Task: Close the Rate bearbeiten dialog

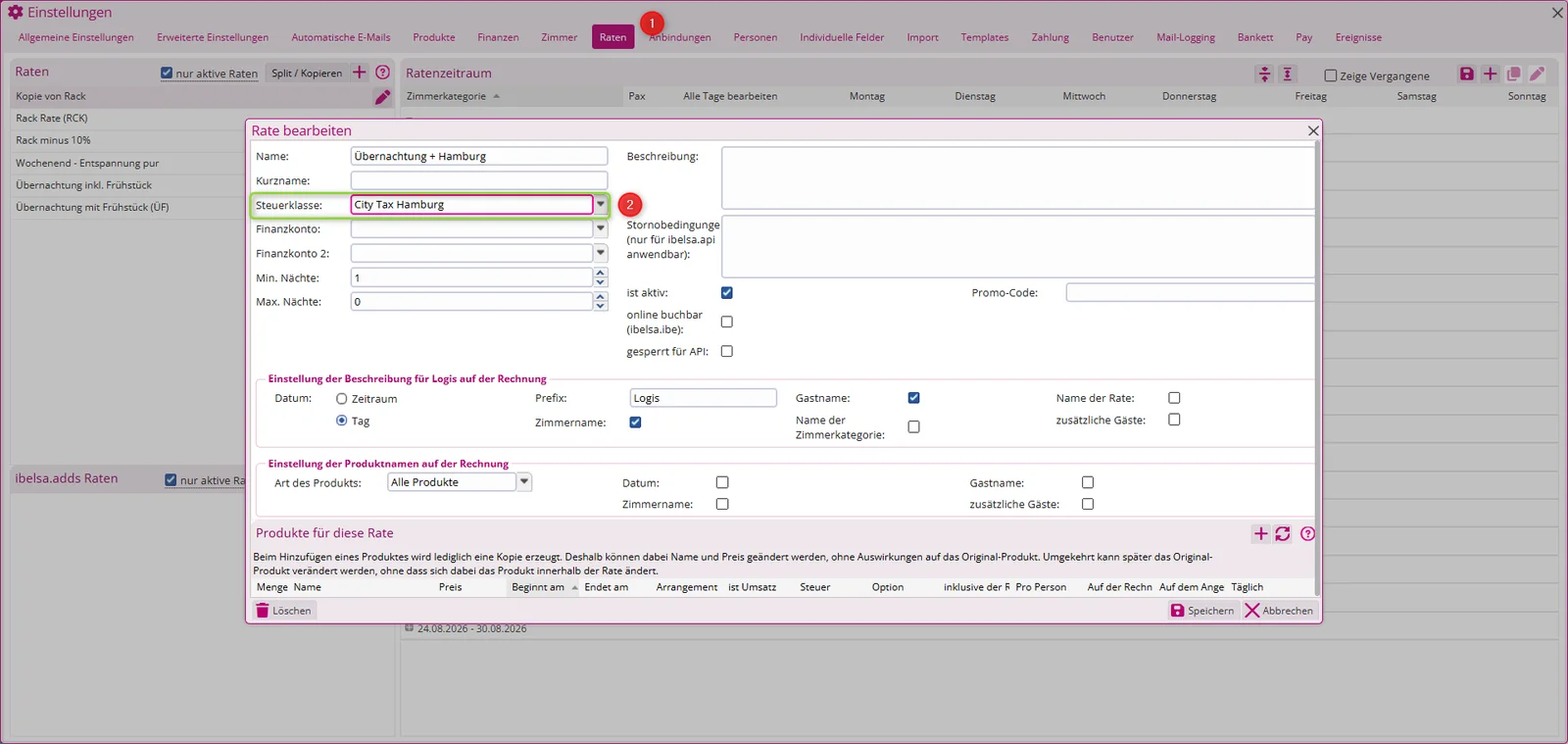Action: (1313, 131)
